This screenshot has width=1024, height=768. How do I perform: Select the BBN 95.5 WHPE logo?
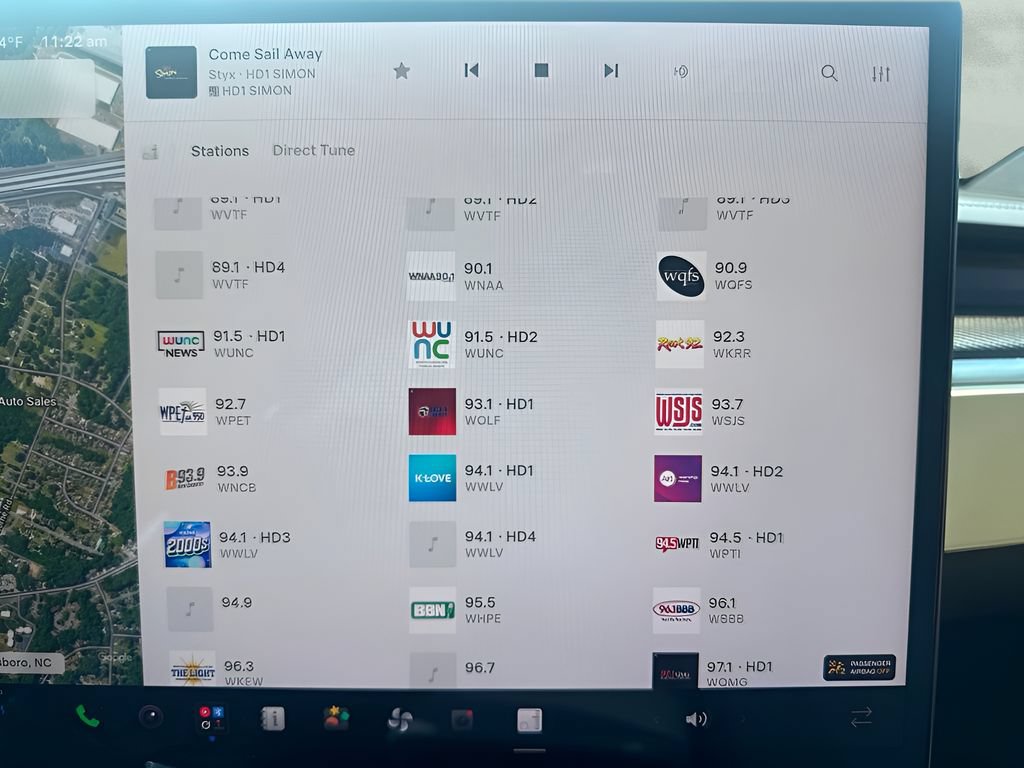[432, 610]
